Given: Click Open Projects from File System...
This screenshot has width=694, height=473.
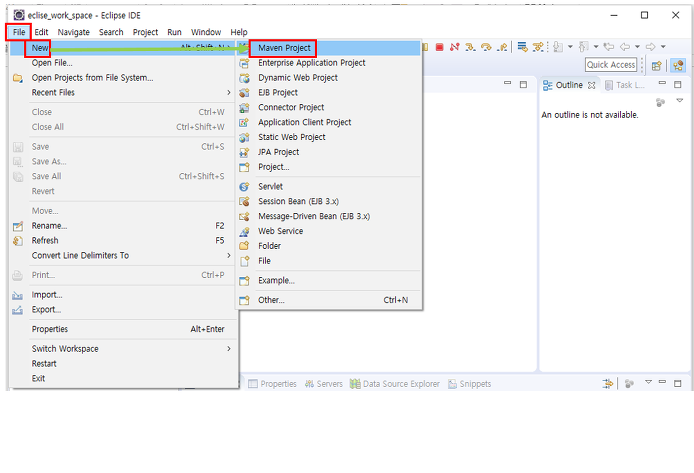Looking at the screenshot, I should tap(124, 78).
